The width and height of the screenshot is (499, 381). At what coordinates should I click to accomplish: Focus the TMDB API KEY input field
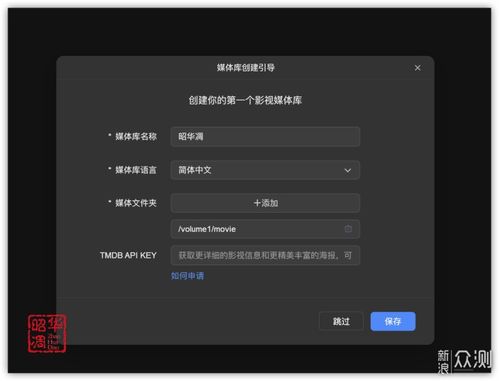pyautogui.click(x=265, y=255)
